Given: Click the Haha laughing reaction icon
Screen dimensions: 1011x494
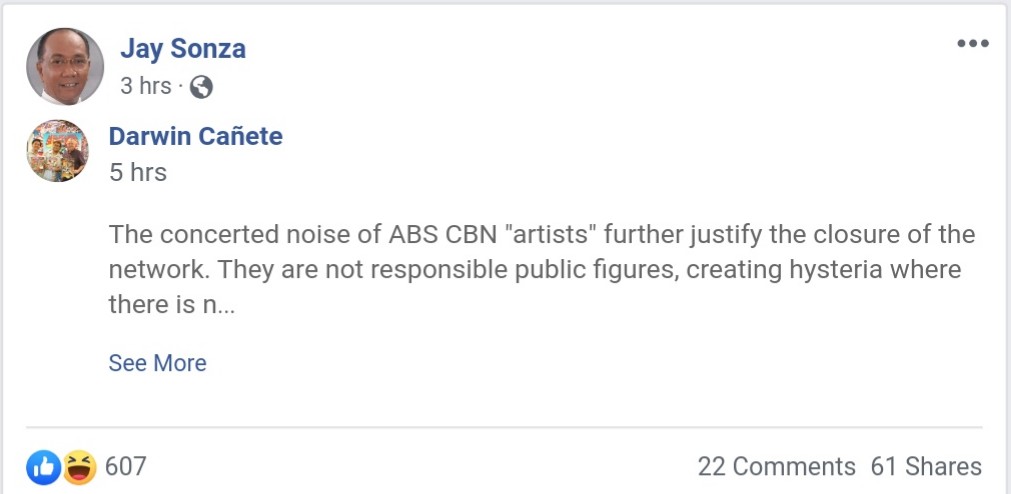Looking at the screenshot, I should click(x=79, y=466).
